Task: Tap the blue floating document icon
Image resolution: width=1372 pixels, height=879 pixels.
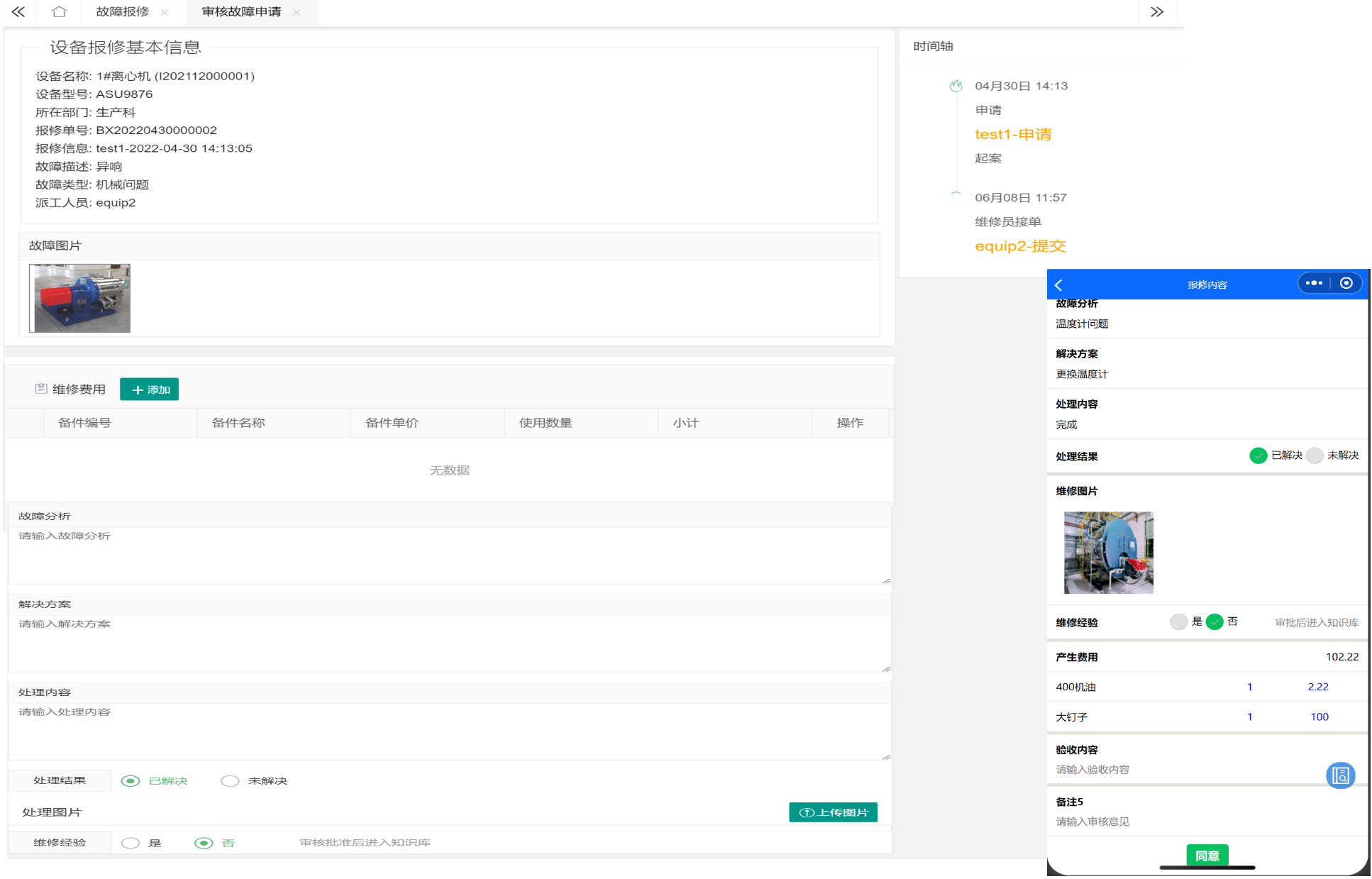Action: coord(1340,775)
